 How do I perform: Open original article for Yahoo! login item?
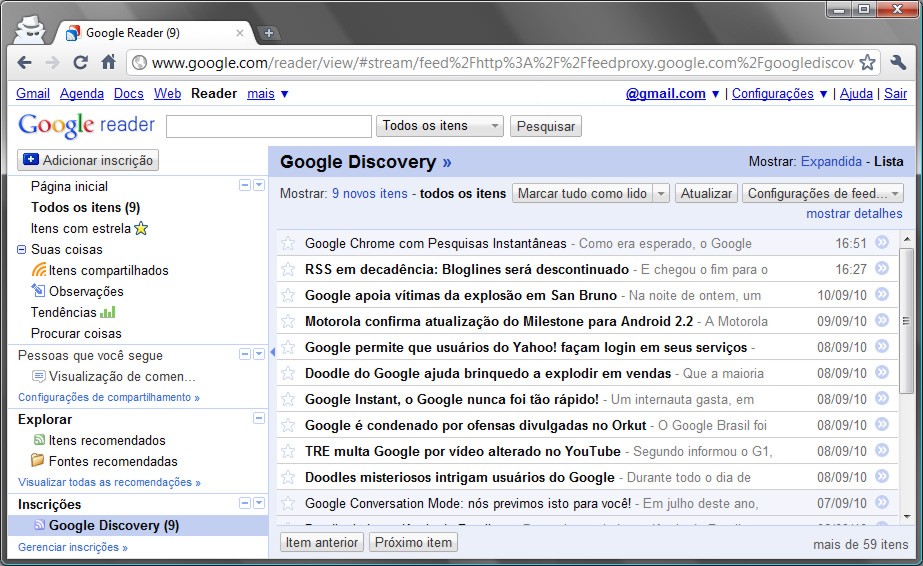pos(882,346)
